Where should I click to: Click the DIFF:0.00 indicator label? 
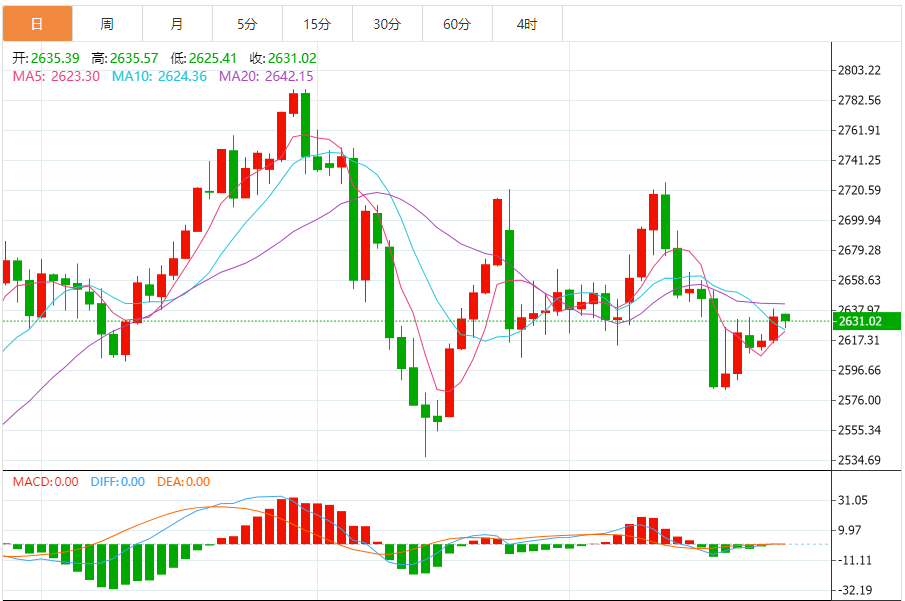click(118, 481)
